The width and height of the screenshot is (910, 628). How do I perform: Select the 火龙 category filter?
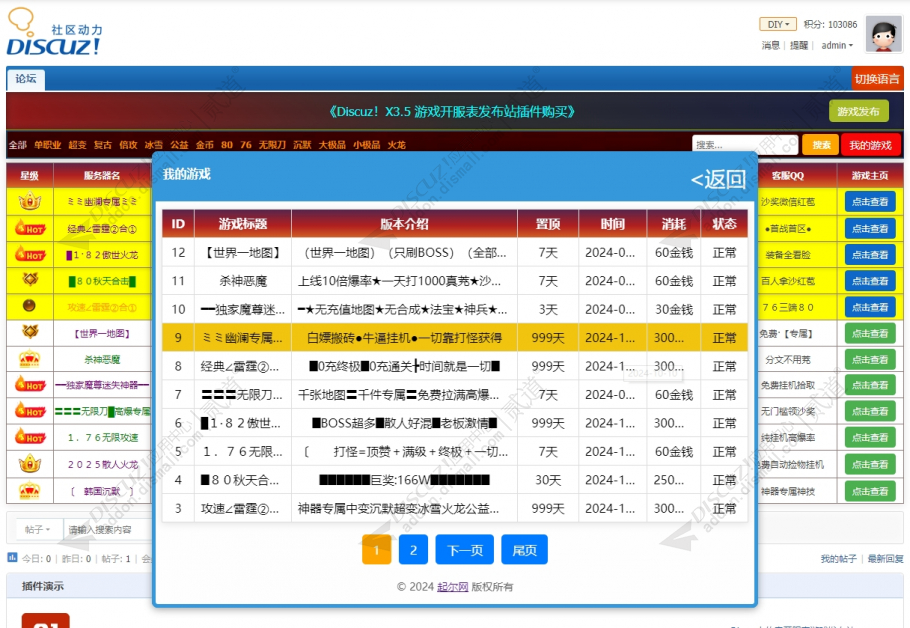[x=396, y=145]
